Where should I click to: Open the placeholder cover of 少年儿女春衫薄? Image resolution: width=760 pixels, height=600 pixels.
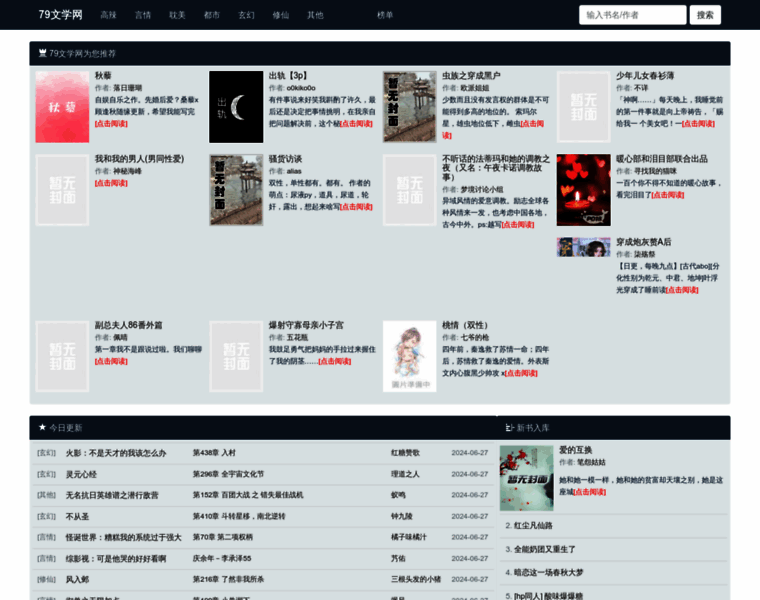click(x=584, y=107)
